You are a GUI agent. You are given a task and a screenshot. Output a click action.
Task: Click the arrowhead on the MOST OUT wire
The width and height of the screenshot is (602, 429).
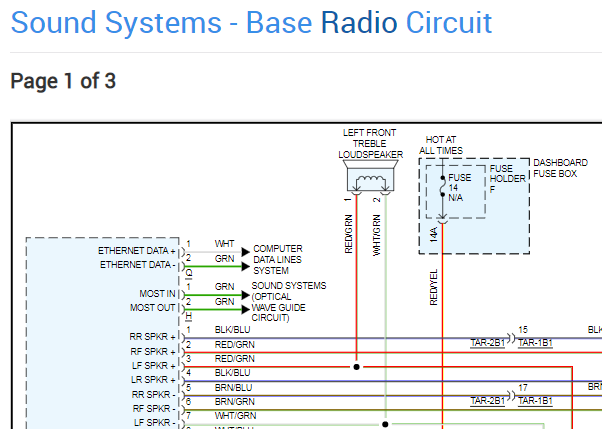coord(246,310)
